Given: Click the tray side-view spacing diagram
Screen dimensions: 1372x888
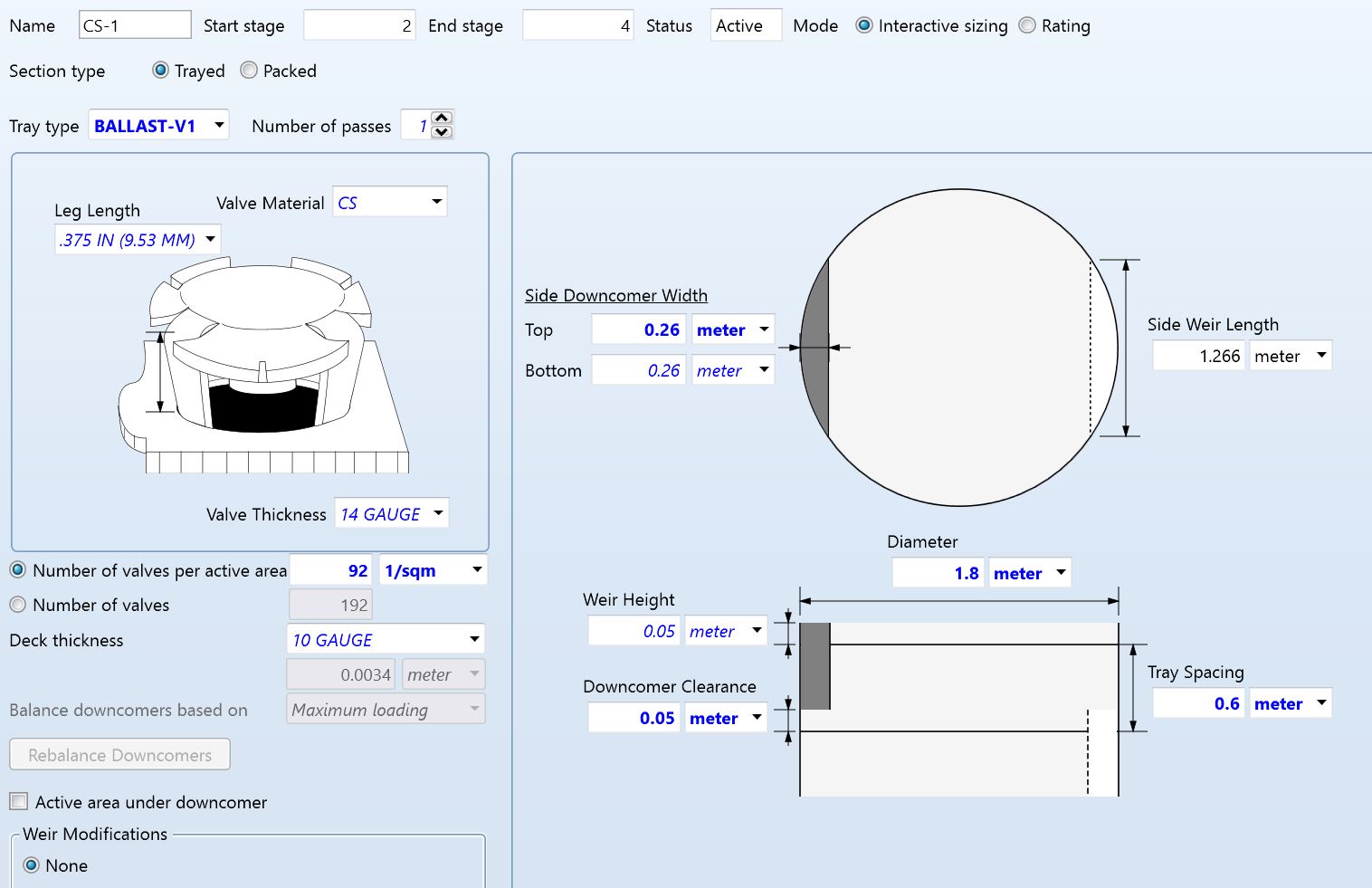Looking at the screenshot, I should [x=959, y=706].
